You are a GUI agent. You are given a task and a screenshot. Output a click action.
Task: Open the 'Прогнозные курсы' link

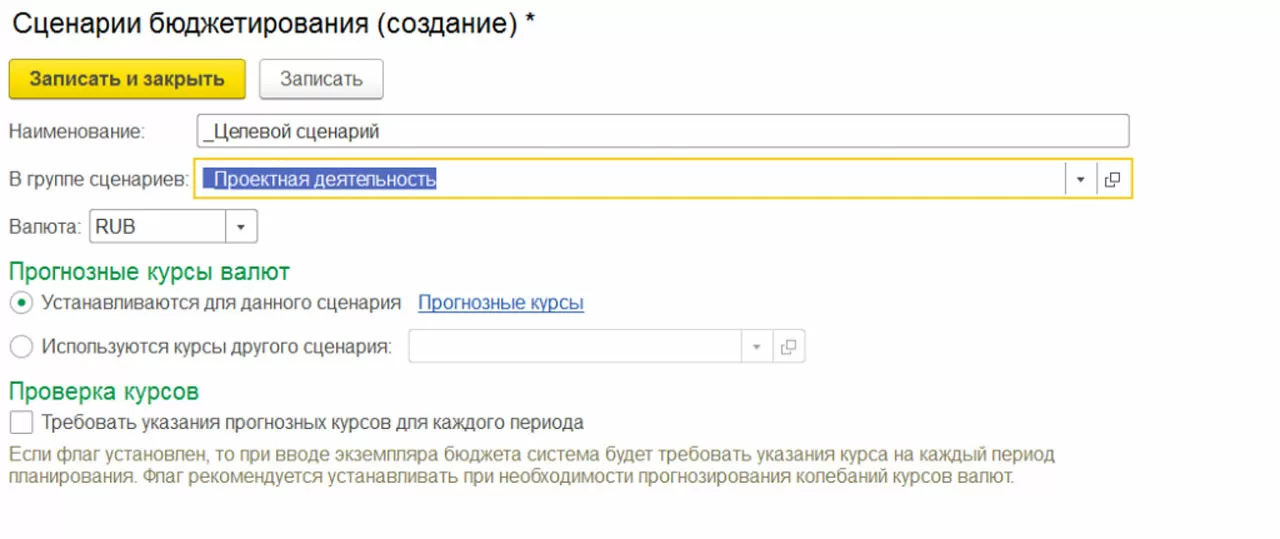pyautogui.click(x=500, y=302)
